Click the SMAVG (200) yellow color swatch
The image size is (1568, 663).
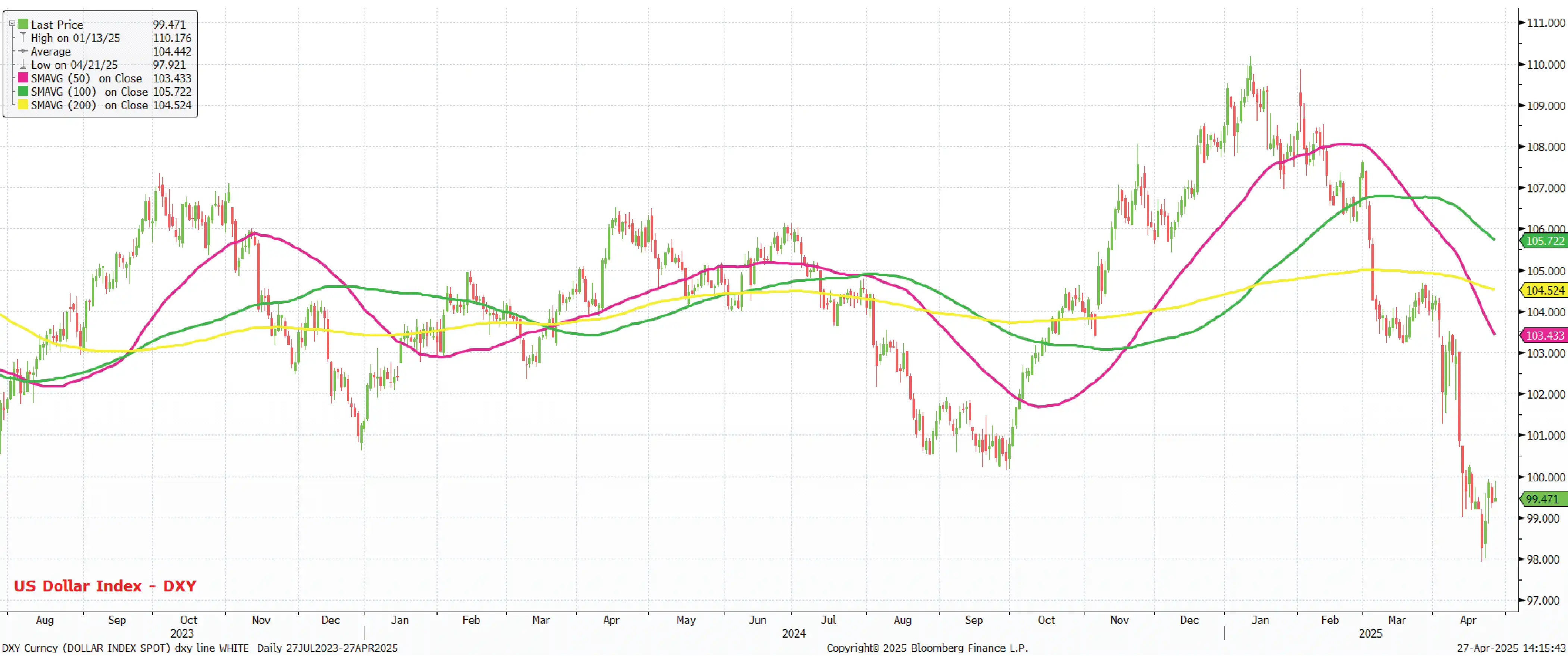pos(23,105)
